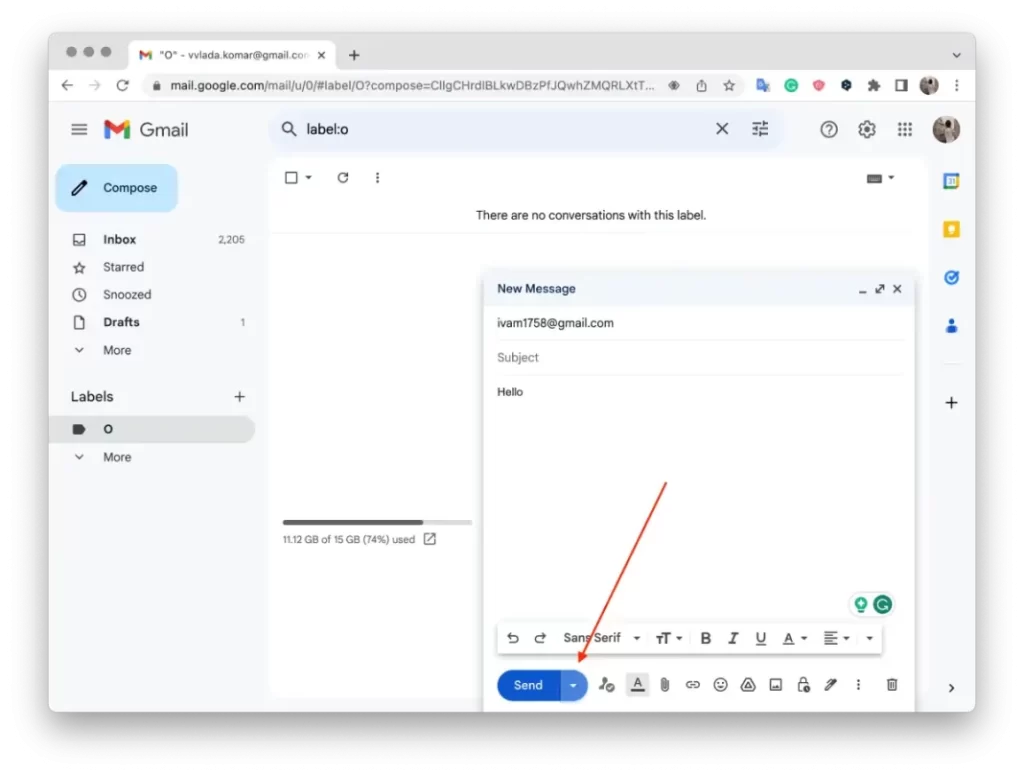Open the input tools keyboard dropdown
The height and width of the screenshot is (776, 1024).
click(x=880, y=178)
